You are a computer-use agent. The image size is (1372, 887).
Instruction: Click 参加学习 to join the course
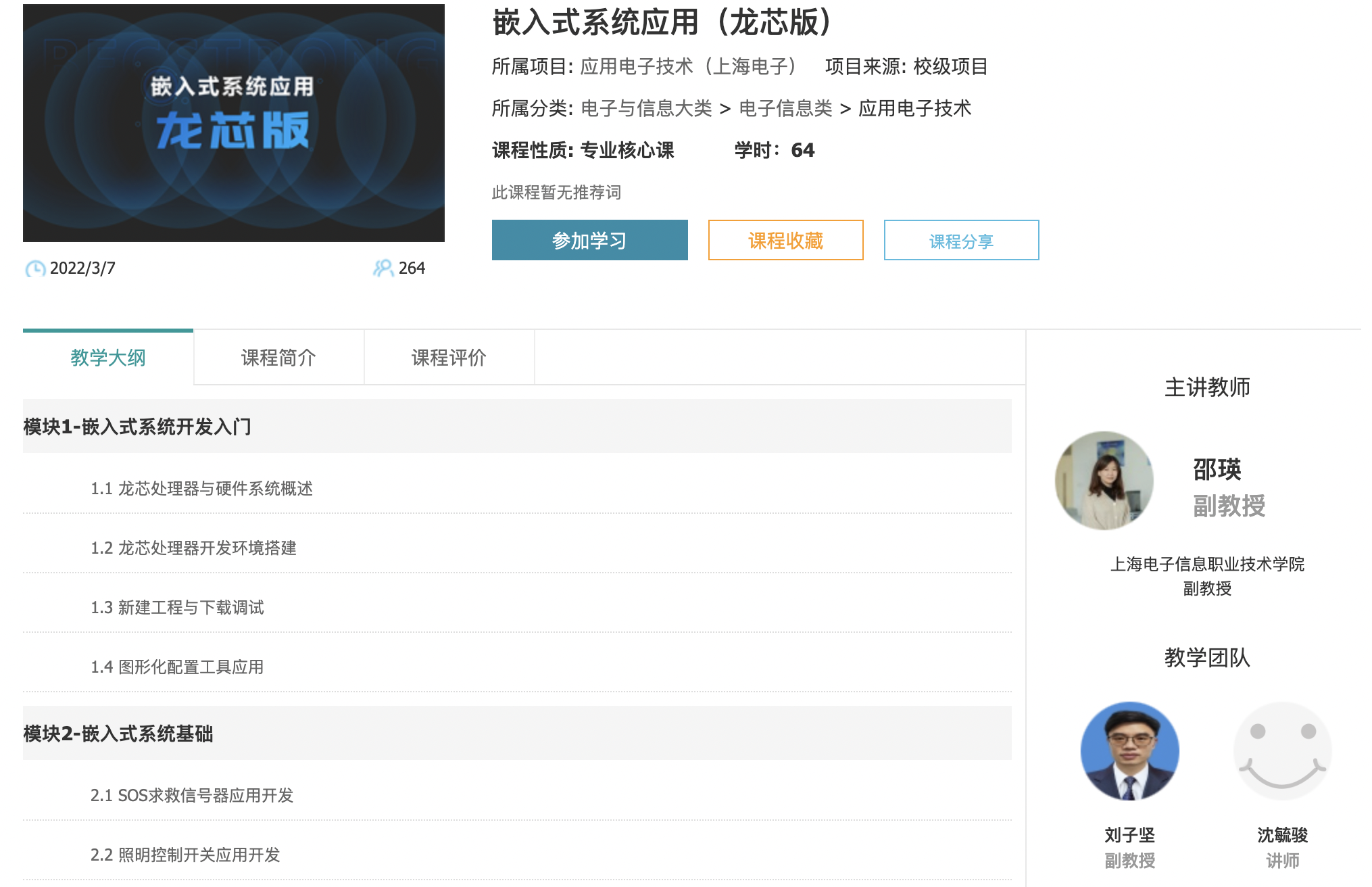coord(589,240)
